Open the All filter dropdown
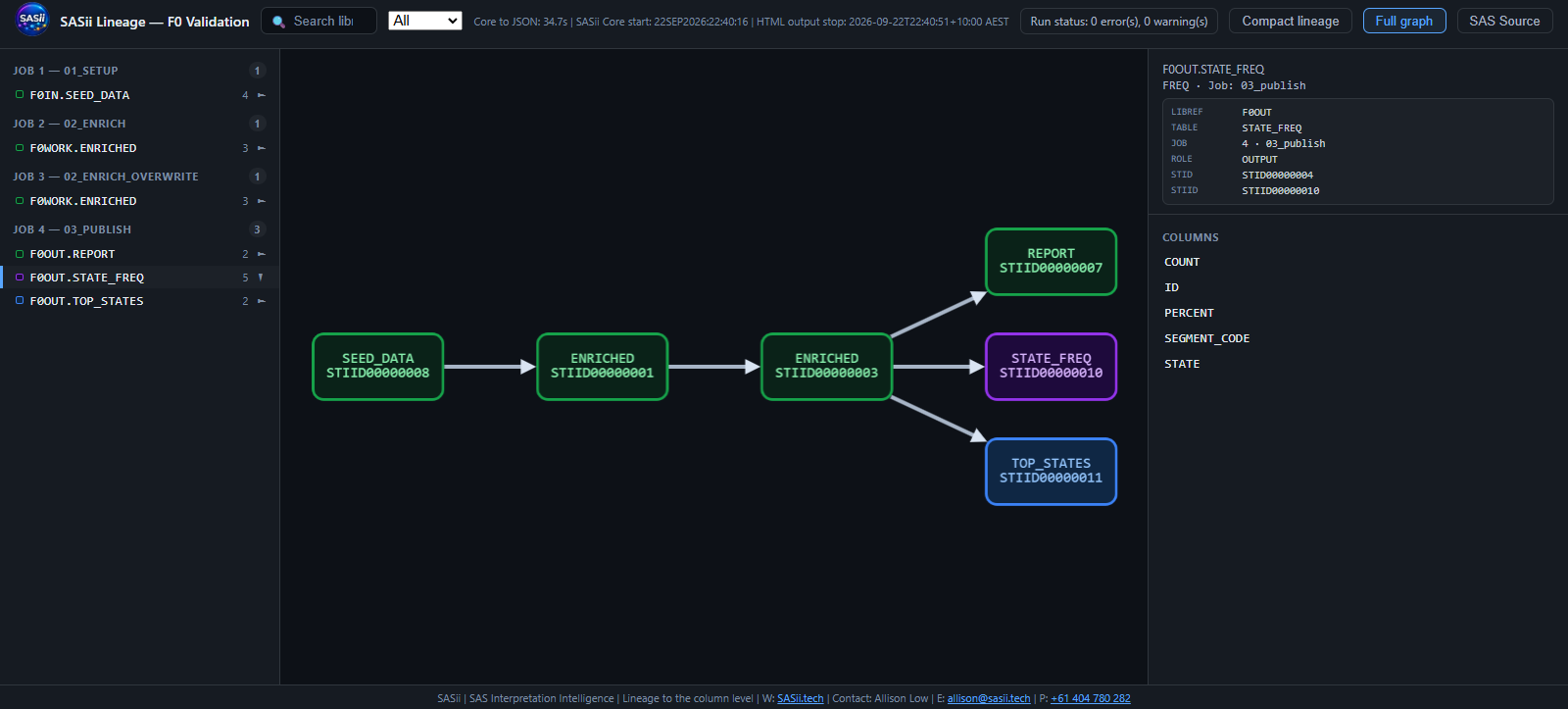Image resolution: width=1568 pixels, height=709 pixels. [x=425, y=21]
